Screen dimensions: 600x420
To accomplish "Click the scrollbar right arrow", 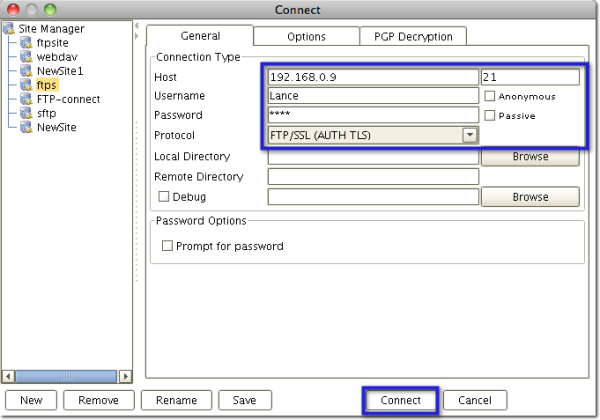I will 125,376.
